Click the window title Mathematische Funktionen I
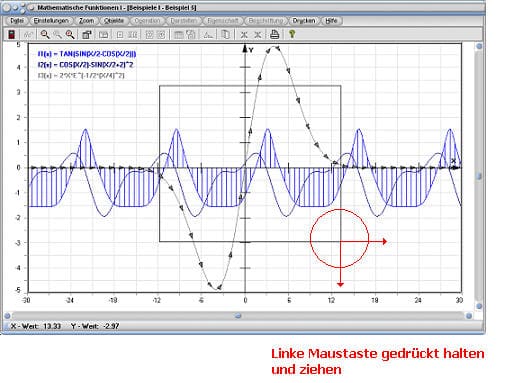510x383 pixels. click(x=80, y=7)
